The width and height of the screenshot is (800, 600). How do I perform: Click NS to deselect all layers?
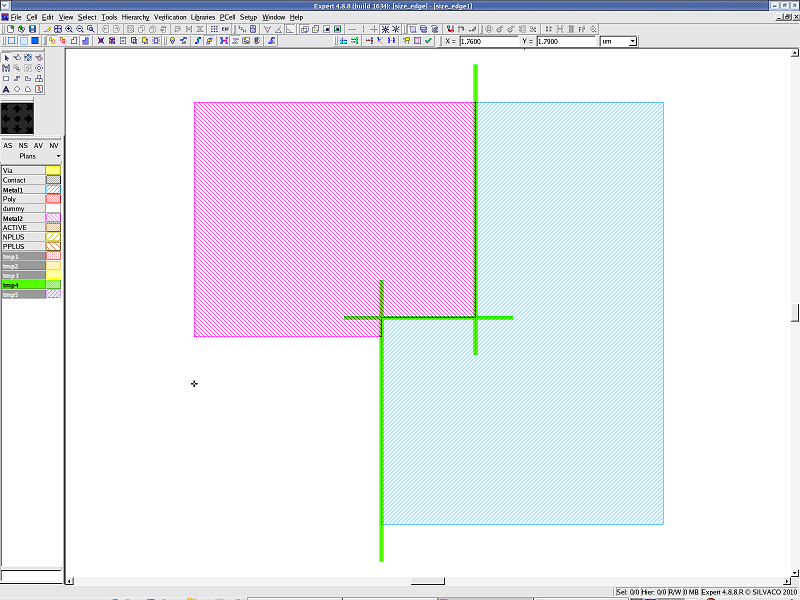pos(23,145)
